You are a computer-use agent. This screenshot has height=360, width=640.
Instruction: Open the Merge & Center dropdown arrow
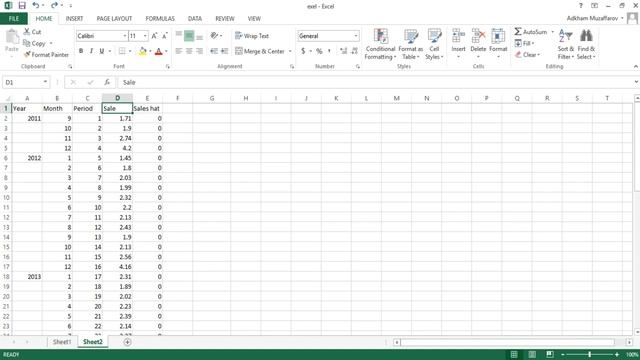point(290,51)
